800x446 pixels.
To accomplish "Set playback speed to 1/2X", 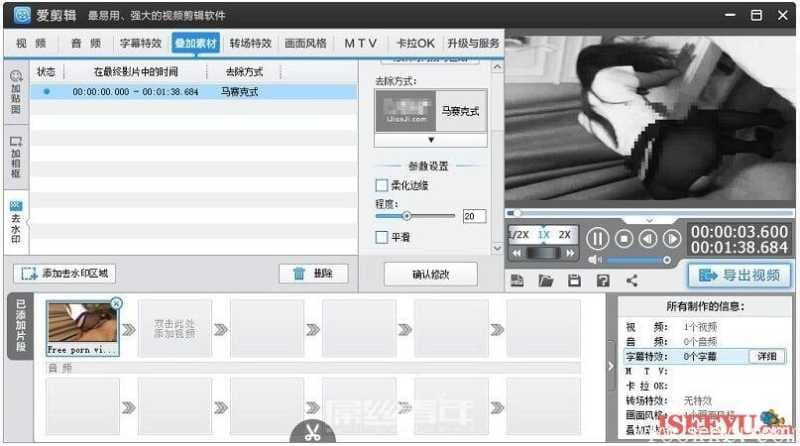I will [x=519, y=235].
